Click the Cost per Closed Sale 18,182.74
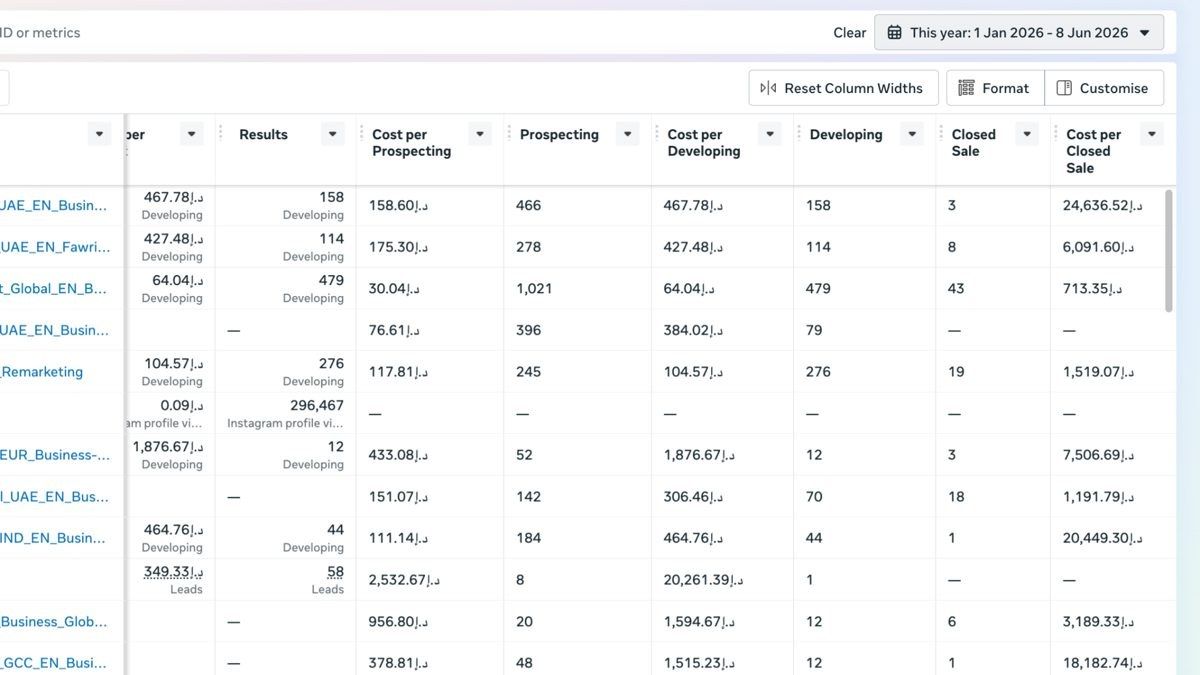The width and height of the screenshot is (1200, 675). (1103, 662)
